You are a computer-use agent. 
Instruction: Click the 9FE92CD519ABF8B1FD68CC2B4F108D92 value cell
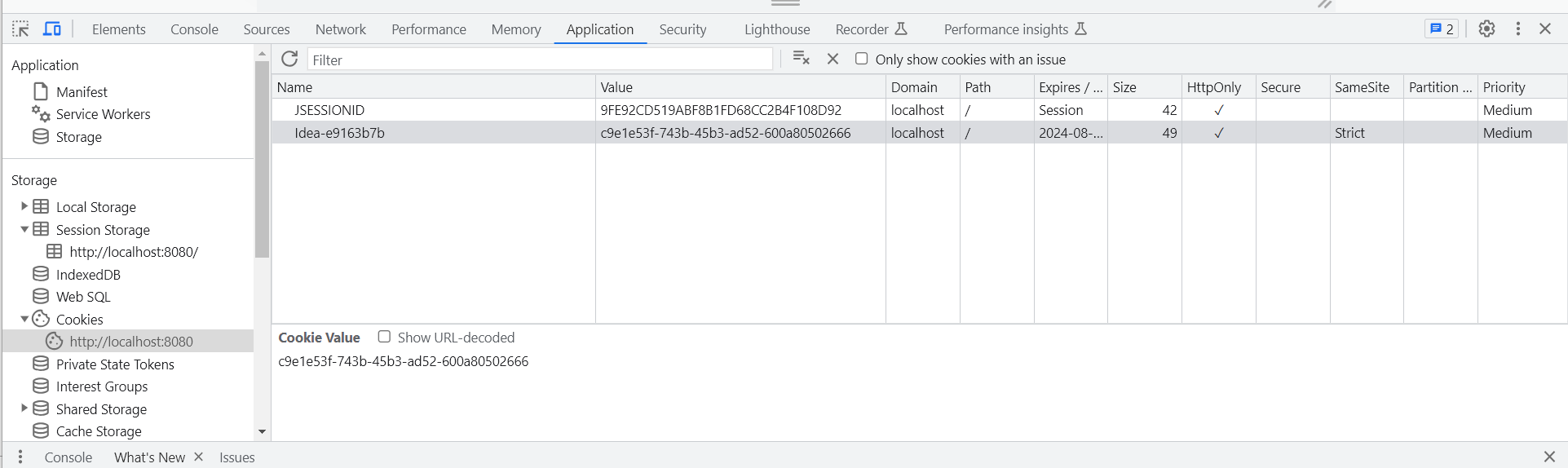740,110
